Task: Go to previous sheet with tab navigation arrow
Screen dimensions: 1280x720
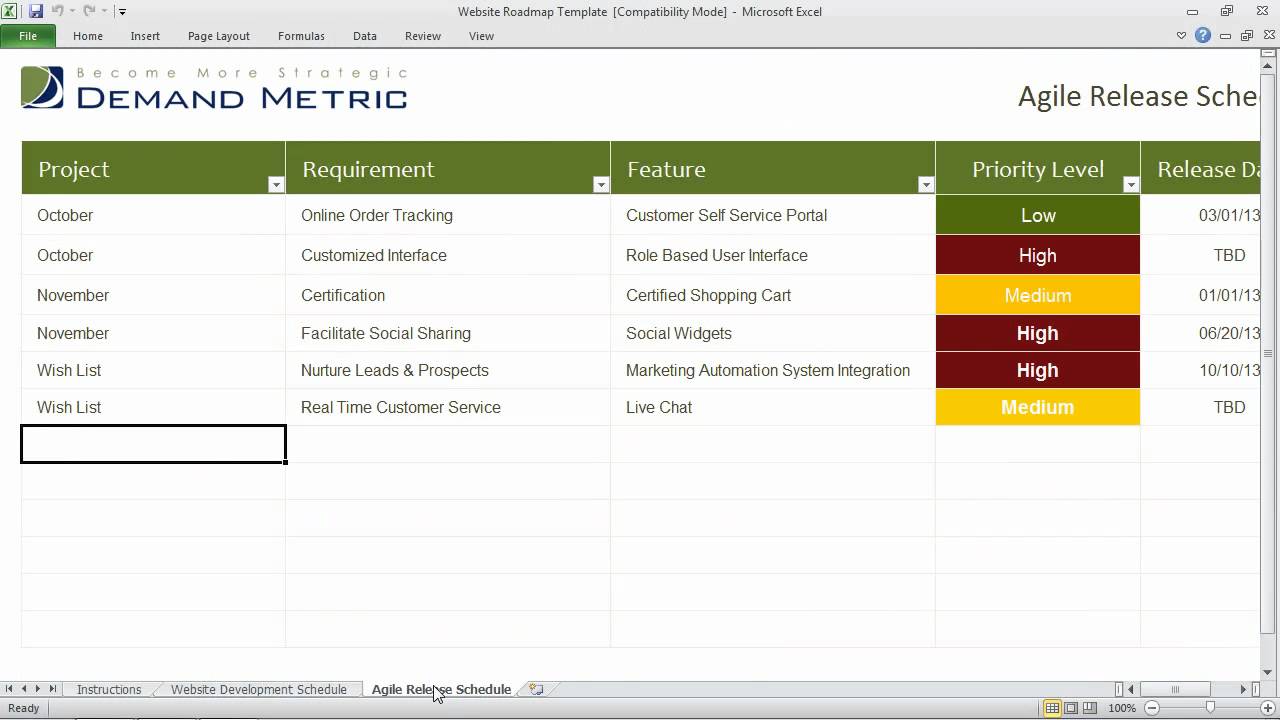Action: pos(24,689)
